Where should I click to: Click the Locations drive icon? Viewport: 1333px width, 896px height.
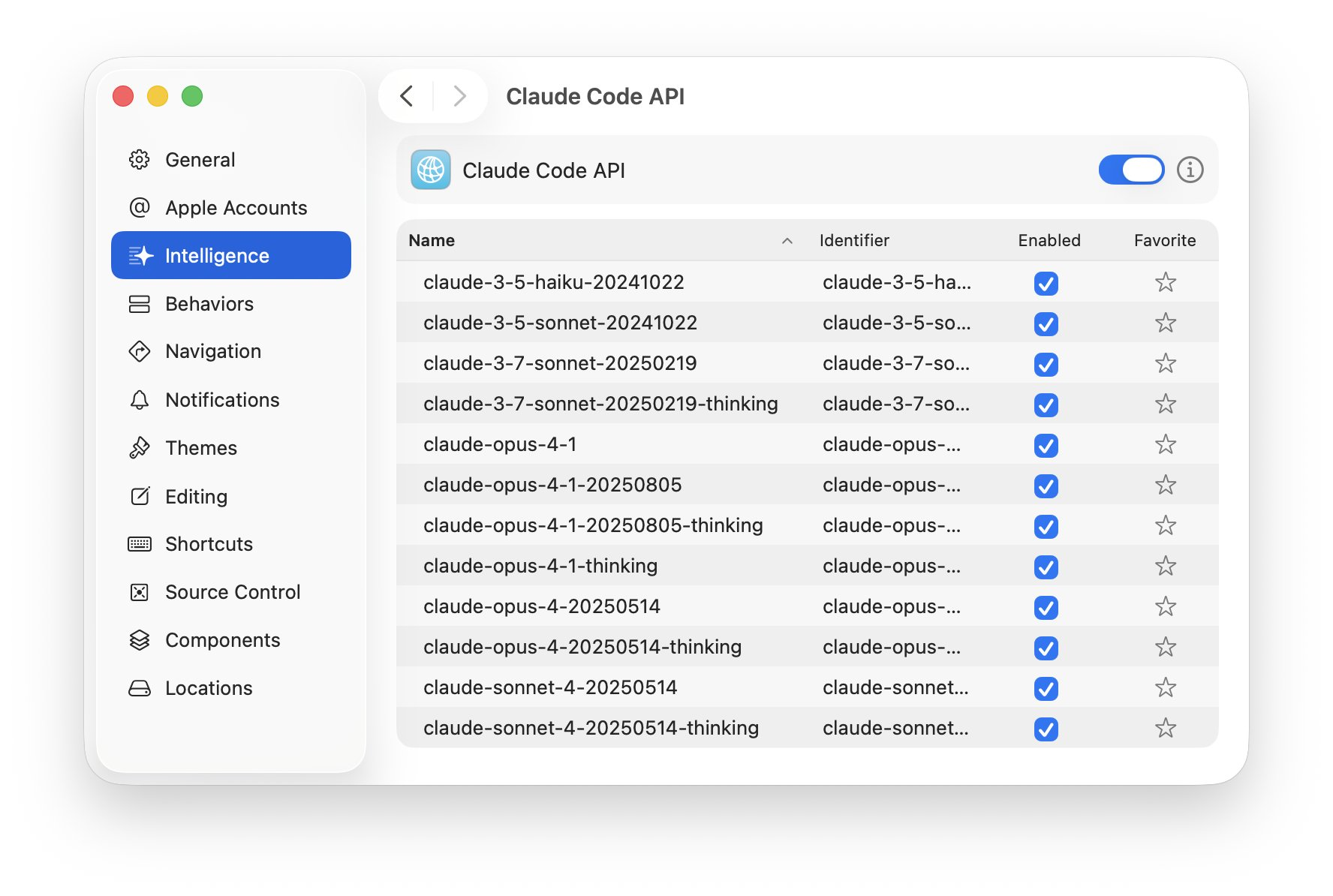tap(140, 688)
